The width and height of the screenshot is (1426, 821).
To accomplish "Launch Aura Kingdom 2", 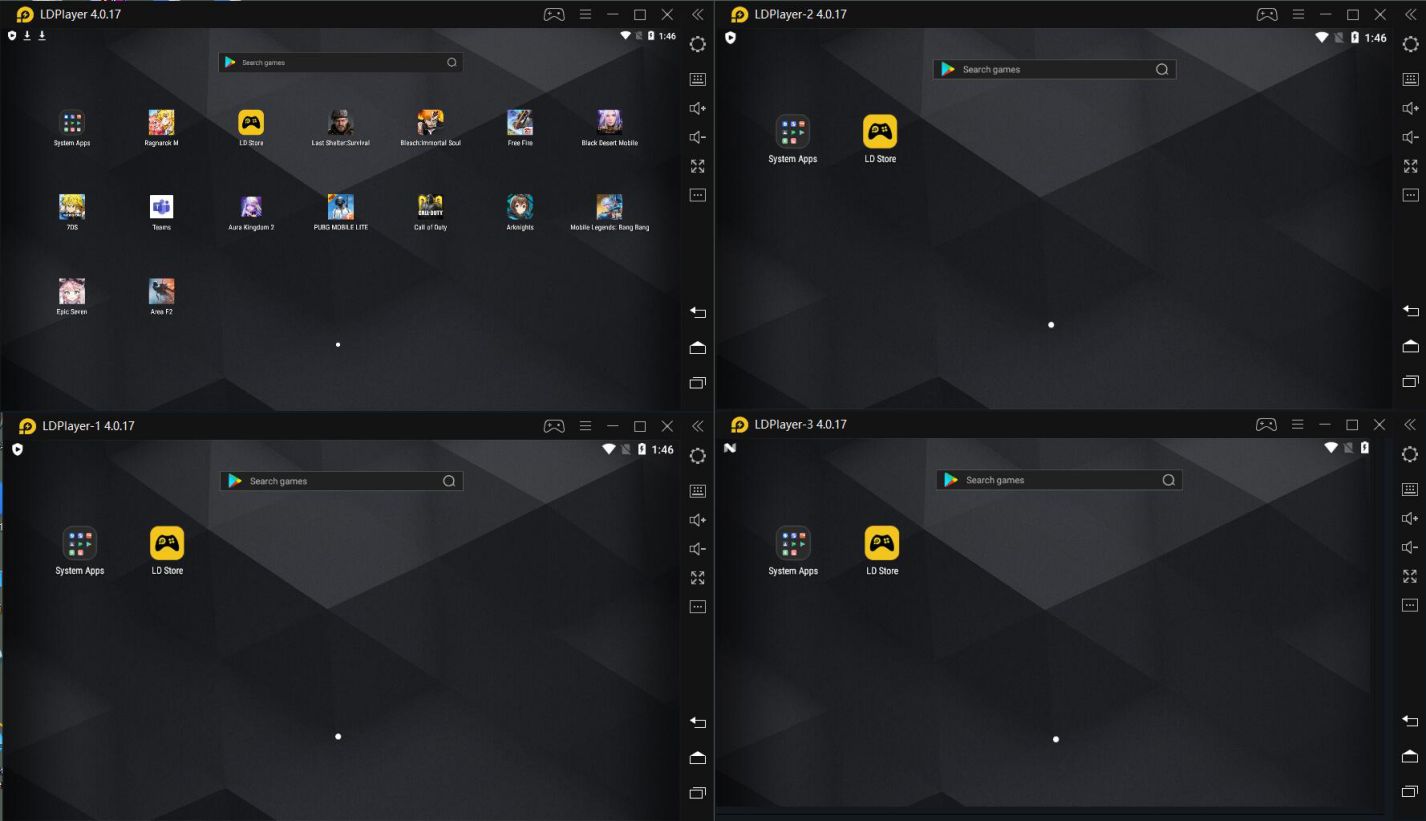I will [251, 207].
